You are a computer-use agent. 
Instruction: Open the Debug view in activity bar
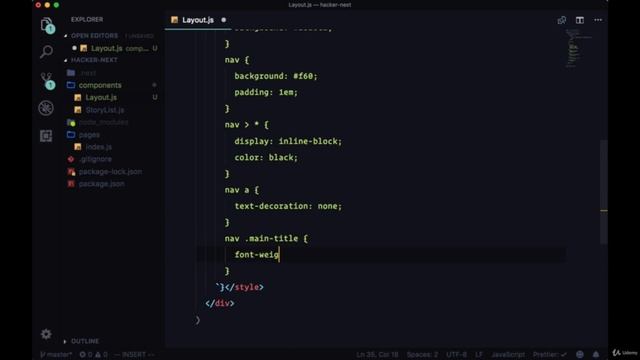pyautogui.click(x=46, y=108)
